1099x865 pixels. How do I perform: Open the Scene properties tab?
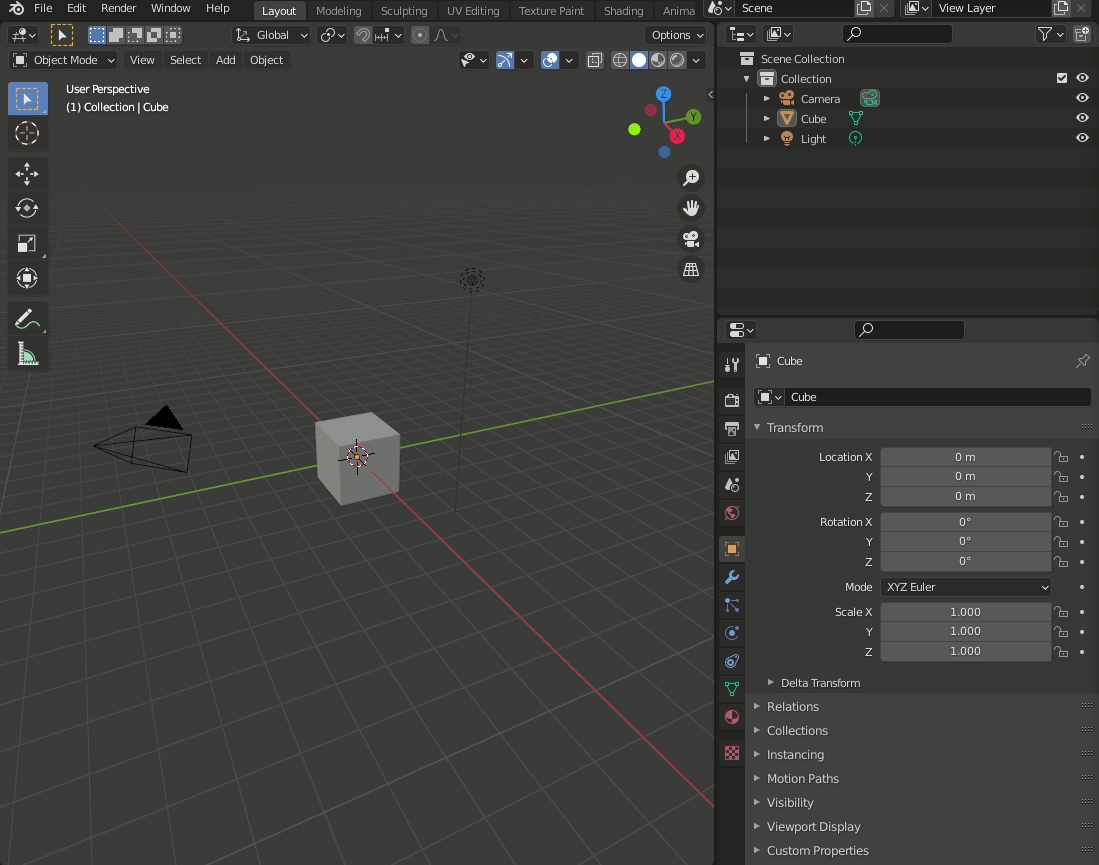(732, 484)
